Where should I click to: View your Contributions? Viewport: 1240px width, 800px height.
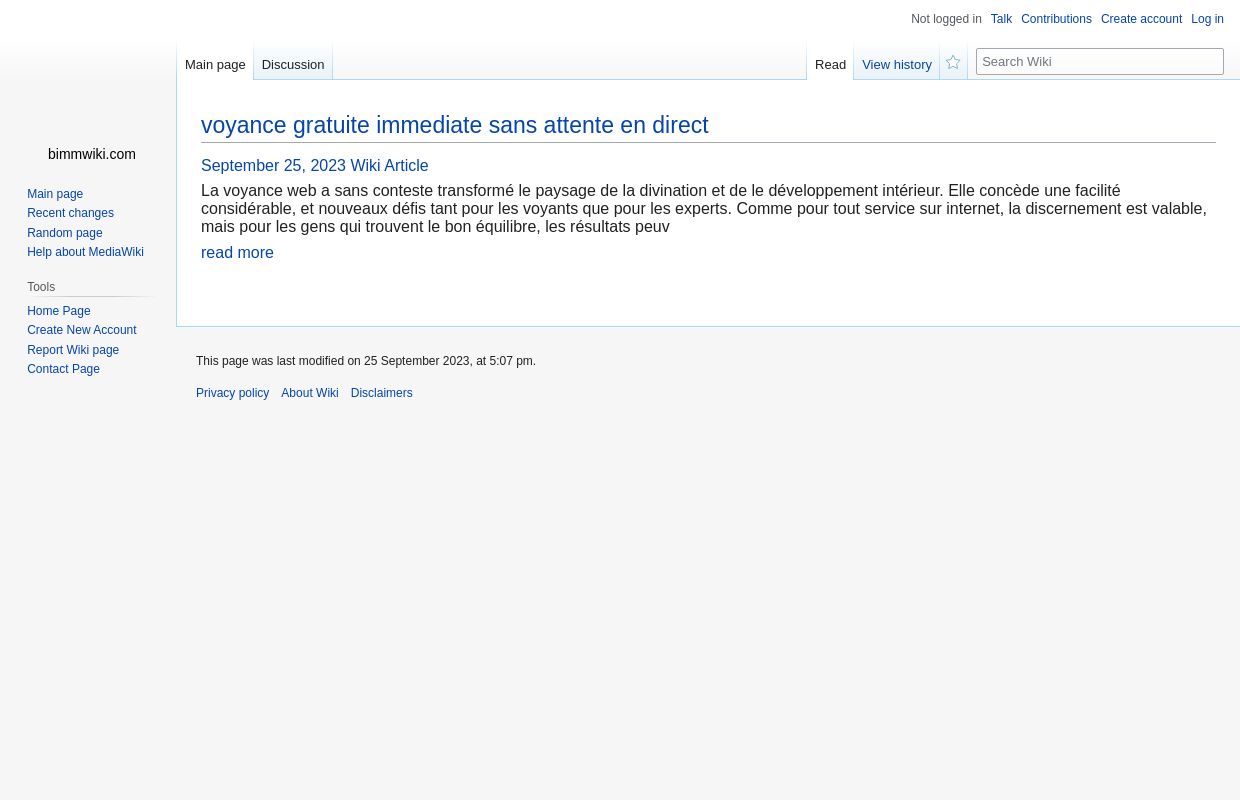point(1056,19)
